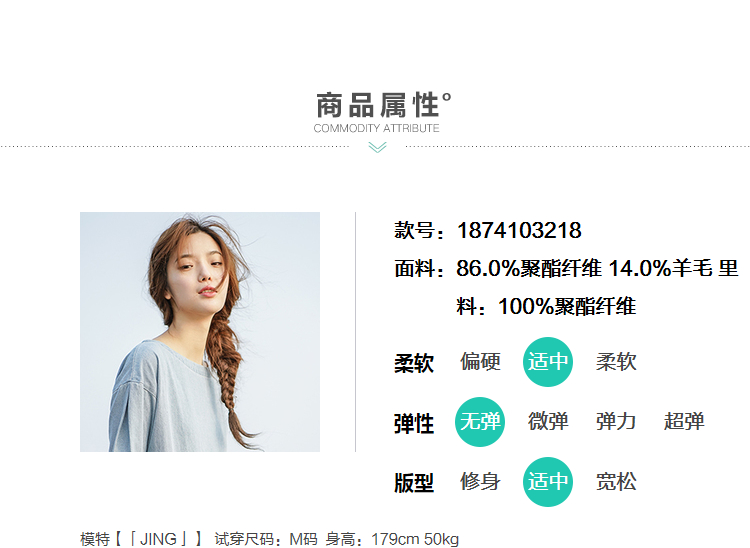Click the style number 1874103218
This screenshot has height=548, width=750.
point(519,230)
